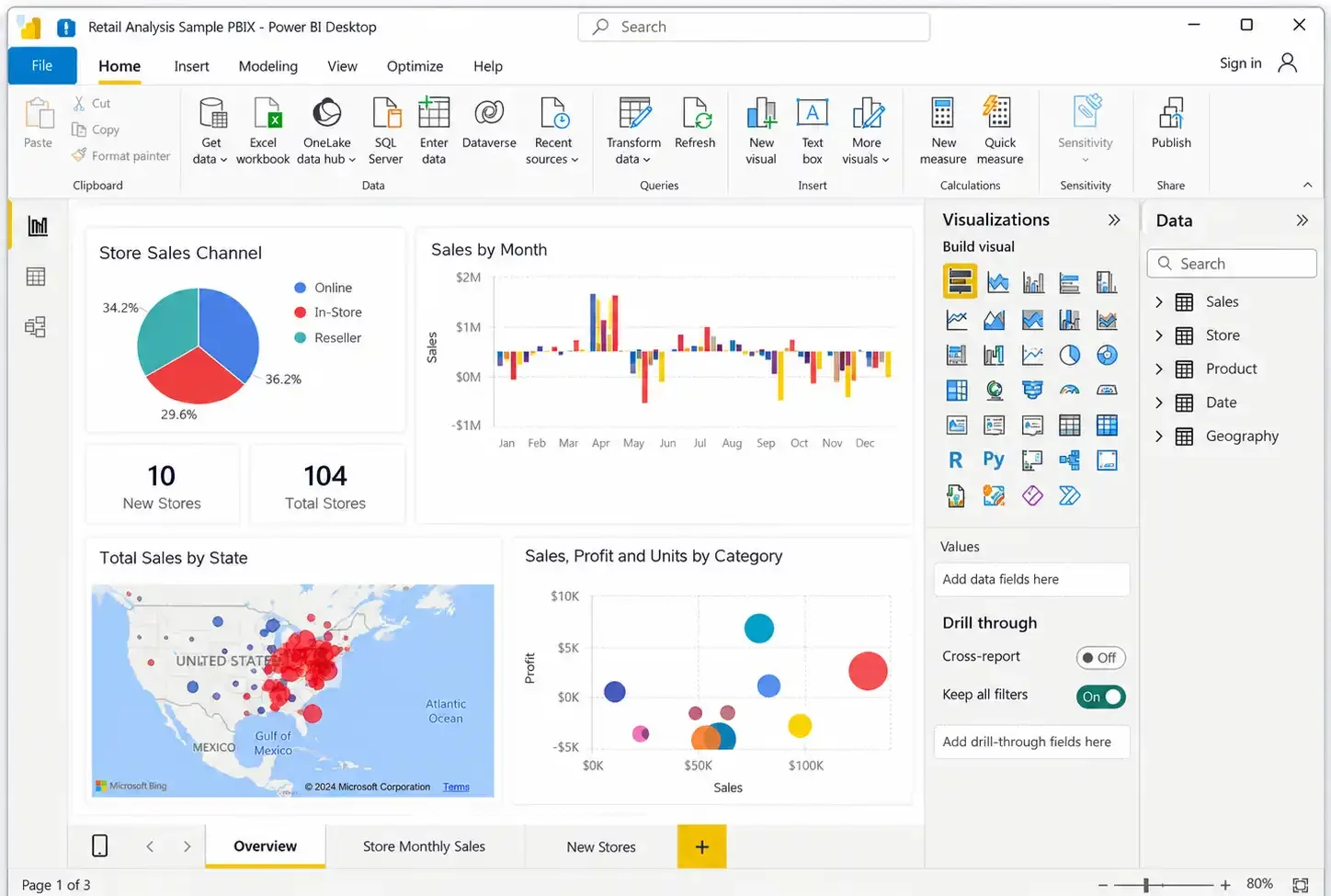This screenshot has width=1331, height=896.
Task: Click the File button
Action: (42, 65)
